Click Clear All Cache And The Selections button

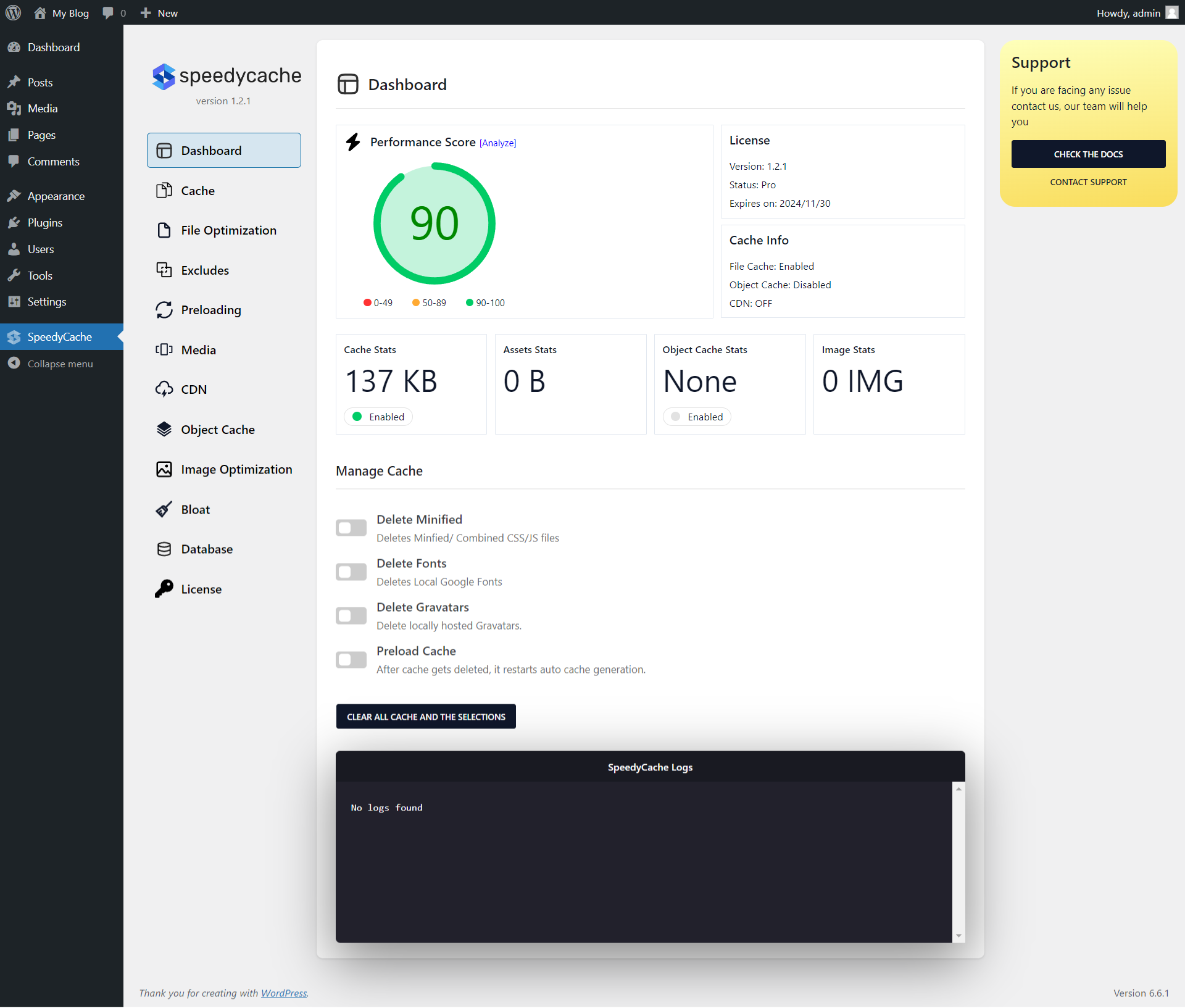pyautogui.click(x=426, y=717)
